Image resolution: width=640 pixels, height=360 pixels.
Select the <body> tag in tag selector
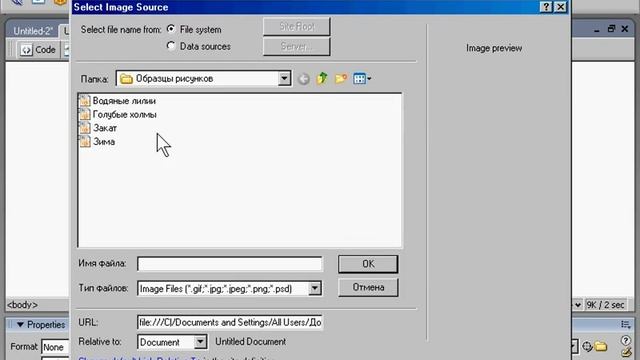22,305
